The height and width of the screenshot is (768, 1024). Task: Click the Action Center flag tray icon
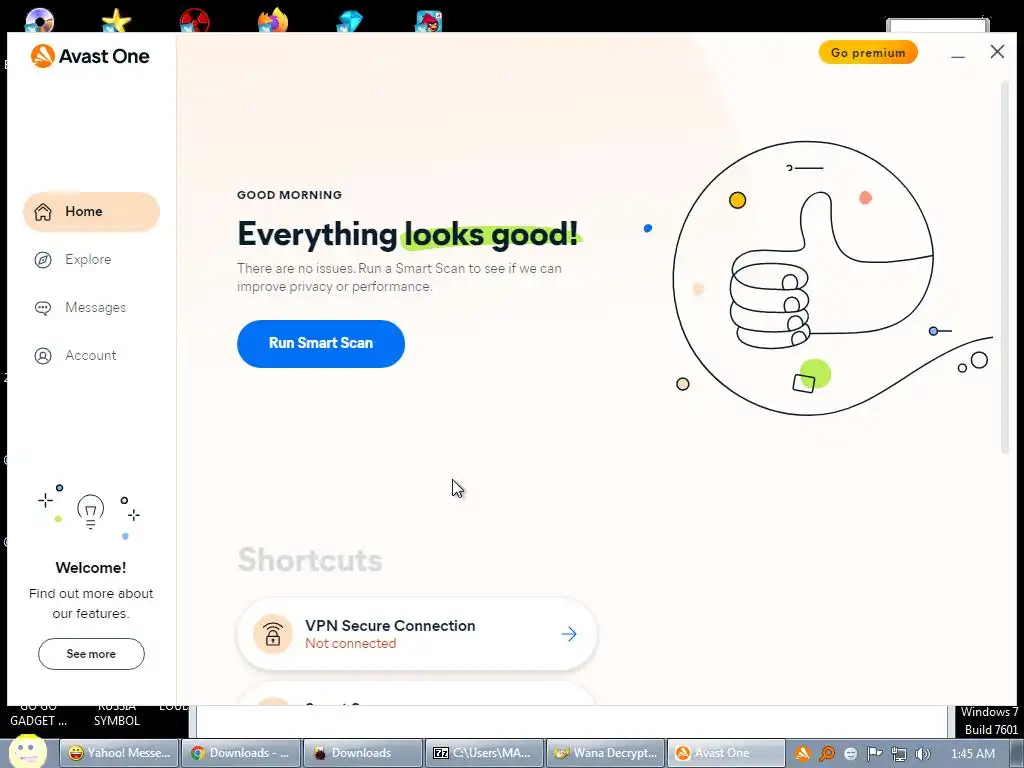tap(874, 754)
